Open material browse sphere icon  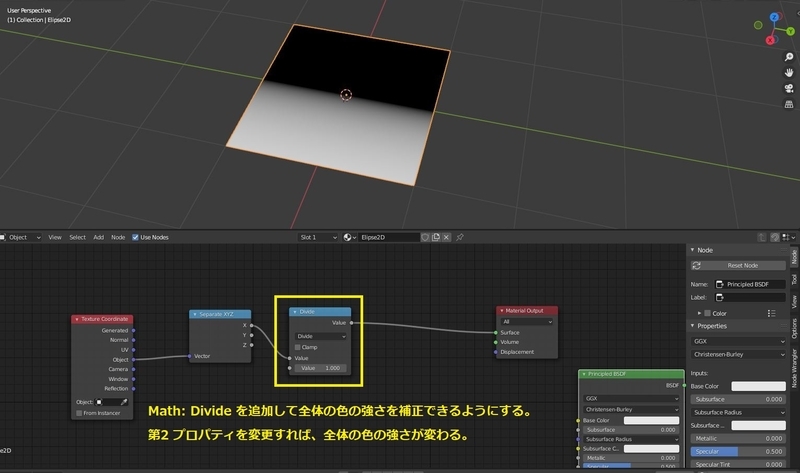[x=349, y=237]
